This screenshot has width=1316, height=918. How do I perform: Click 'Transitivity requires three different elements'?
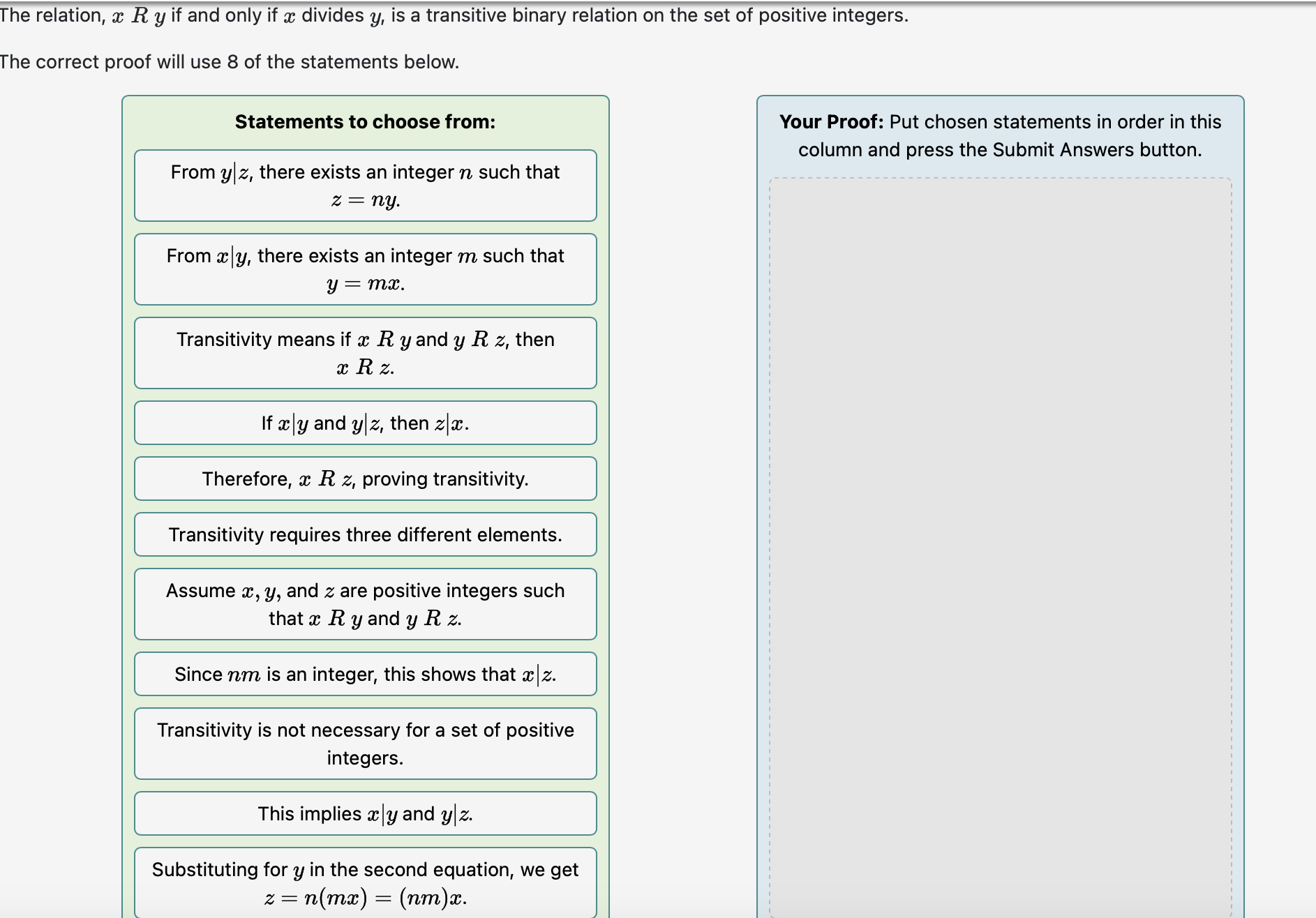pos(365,534)
